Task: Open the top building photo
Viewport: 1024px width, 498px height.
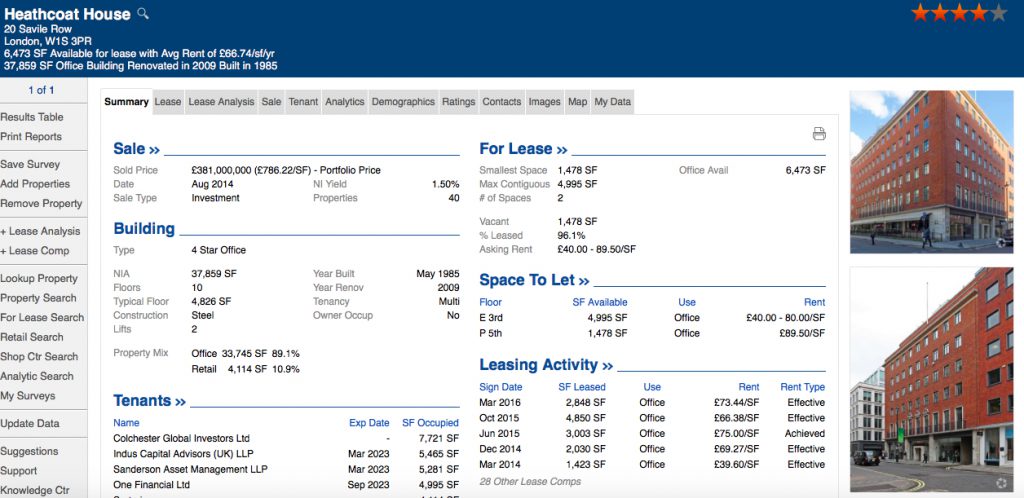Action: click(x=930, y=172)
